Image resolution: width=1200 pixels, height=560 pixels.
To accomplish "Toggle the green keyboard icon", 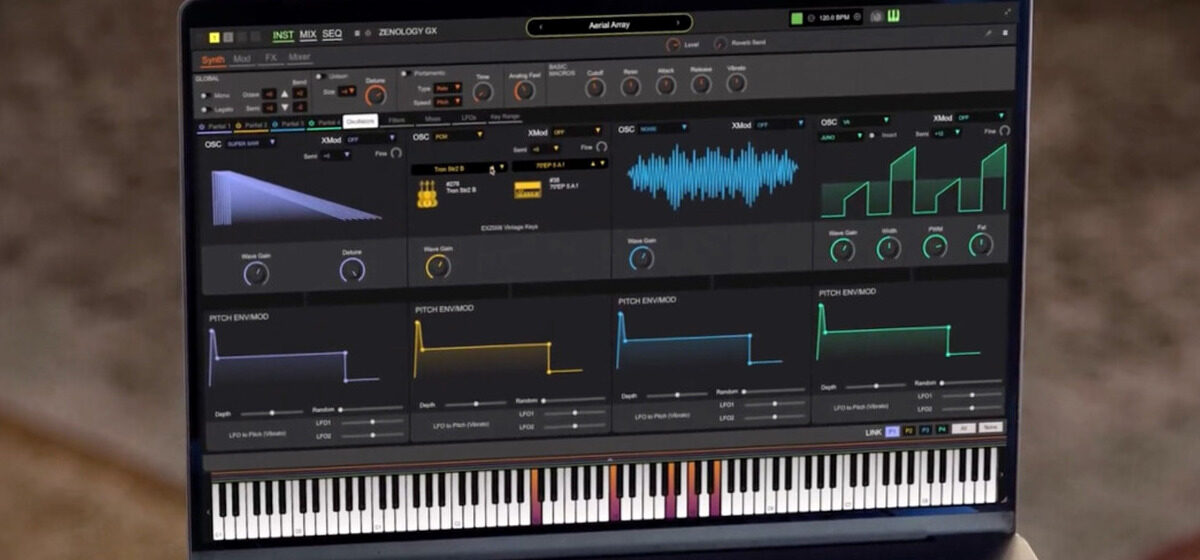I will click(x=893, y=17).
